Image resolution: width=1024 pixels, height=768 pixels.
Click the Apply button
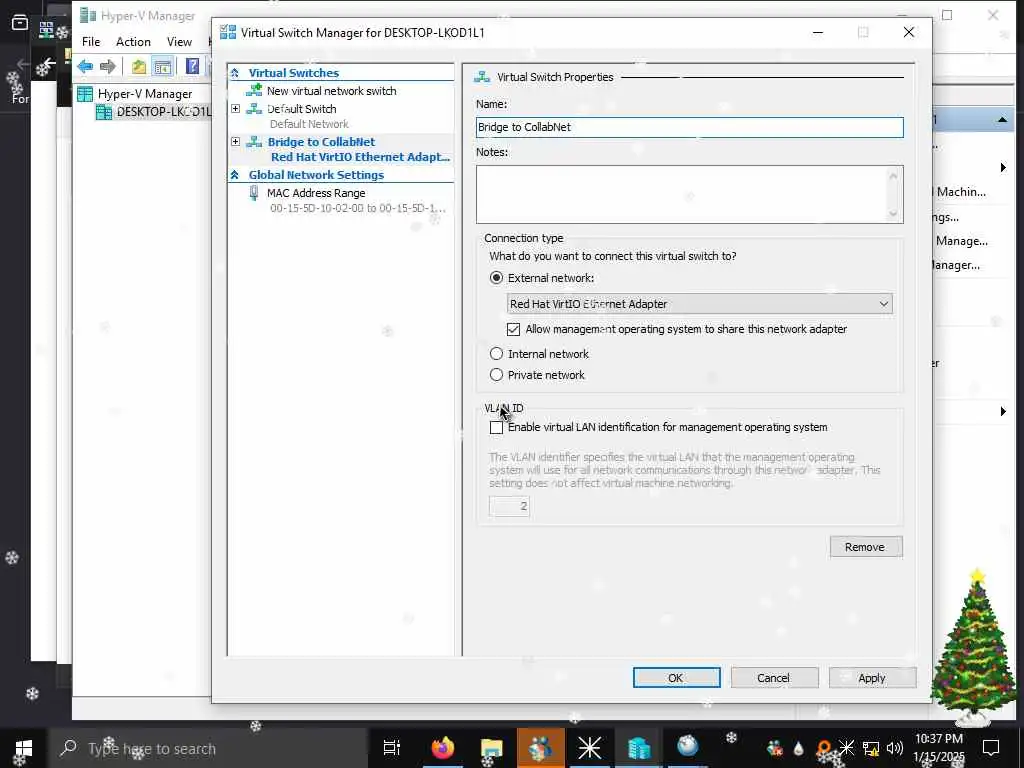point(872,678)
